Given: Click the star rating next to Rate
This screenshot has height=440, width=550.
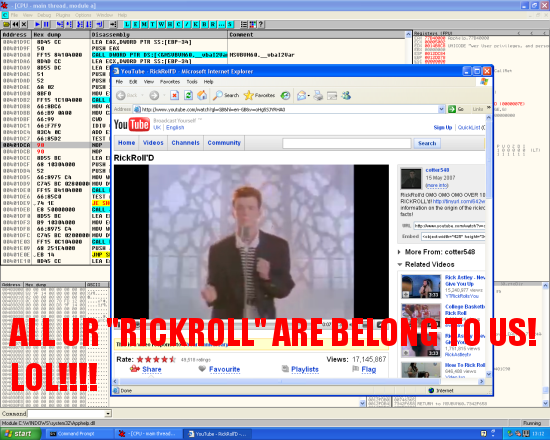Looking at the screenshot, I should [x=156, y=359].
